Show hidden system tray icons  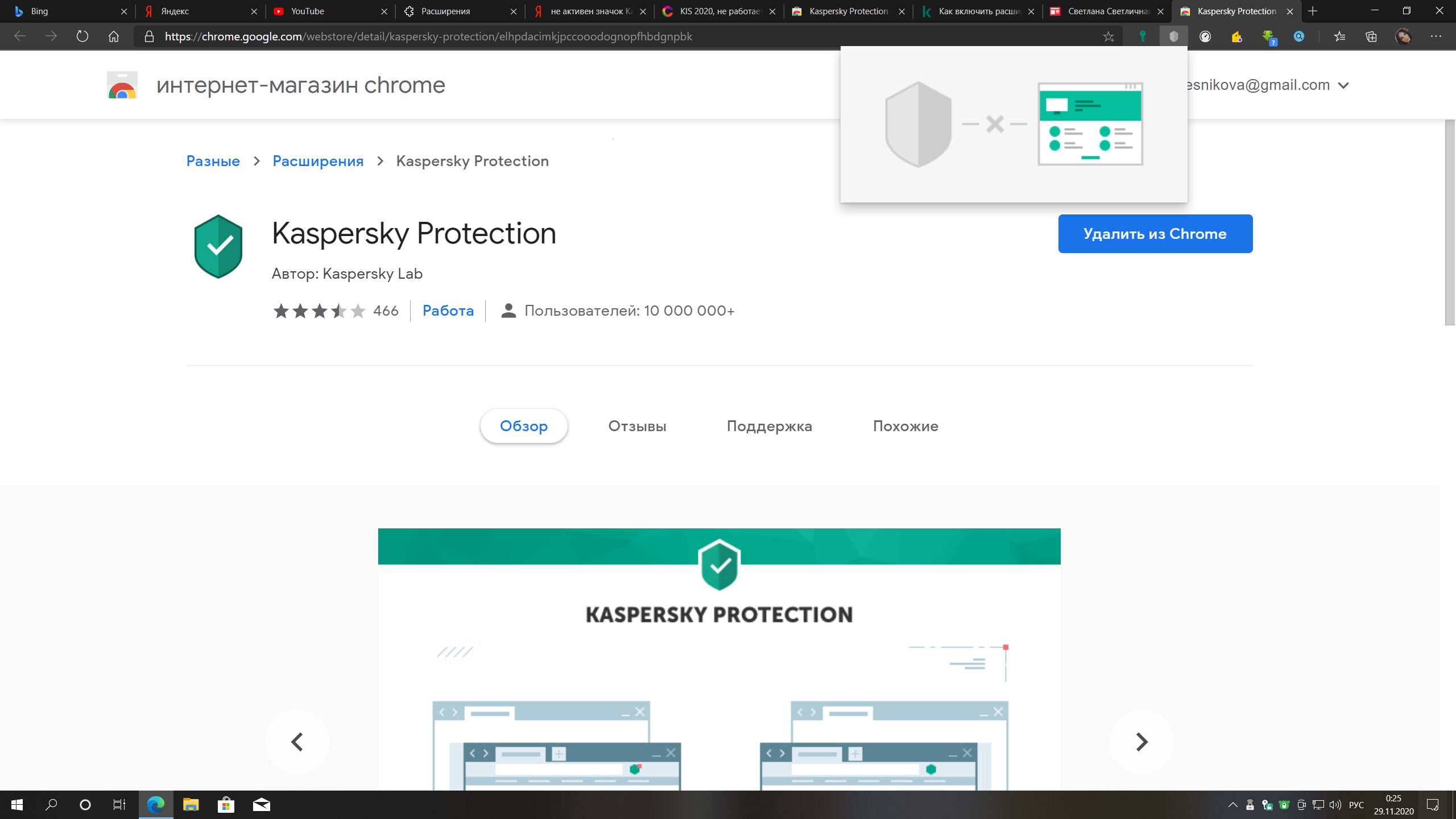tap(1232, 805)
